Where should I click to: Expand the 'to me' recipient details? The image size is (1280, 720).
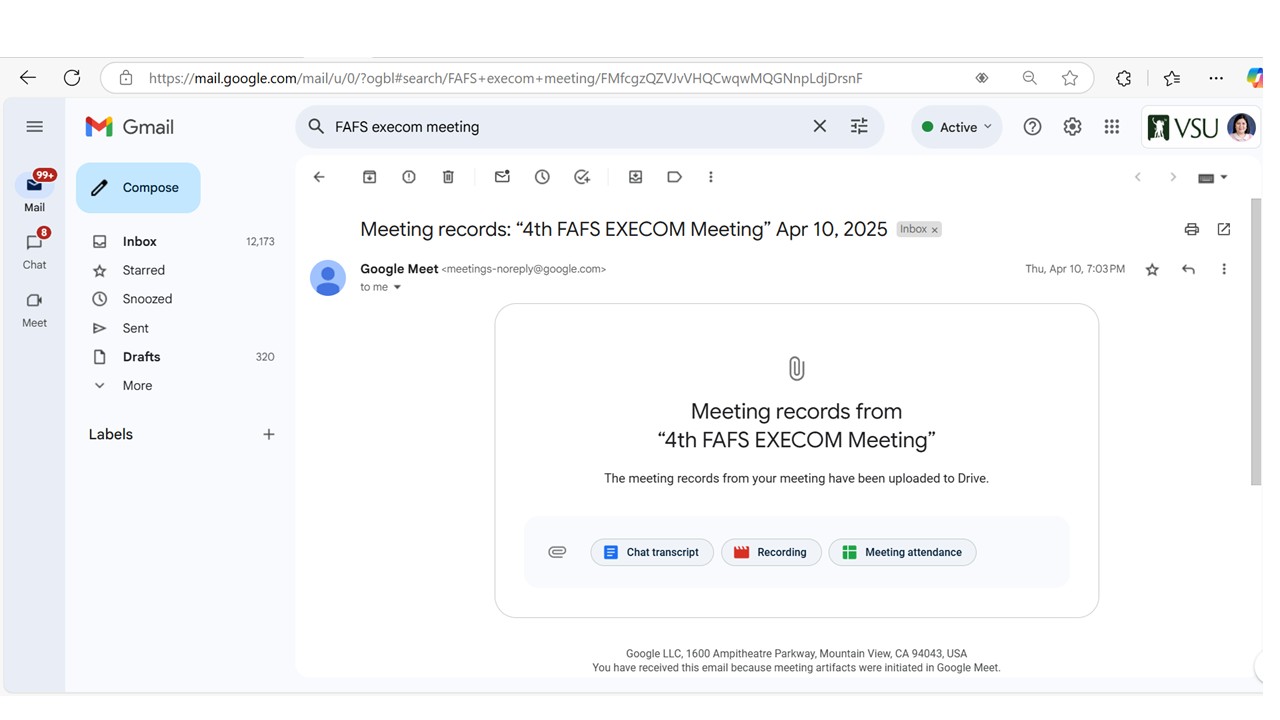click(397, 288)
